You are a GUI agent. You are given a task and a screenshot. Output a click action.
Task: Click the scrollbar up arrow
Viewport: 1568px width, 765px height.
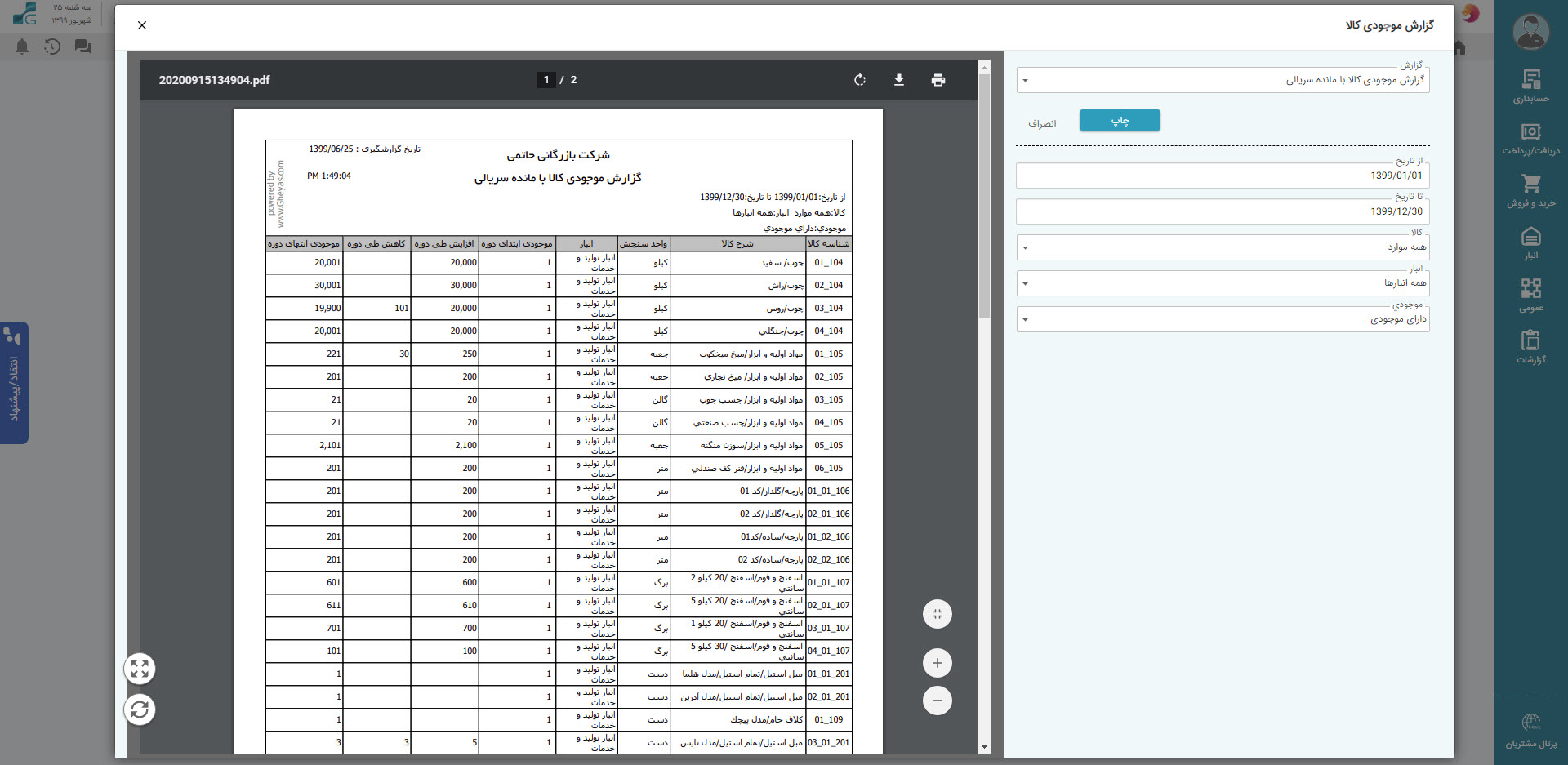984,68
